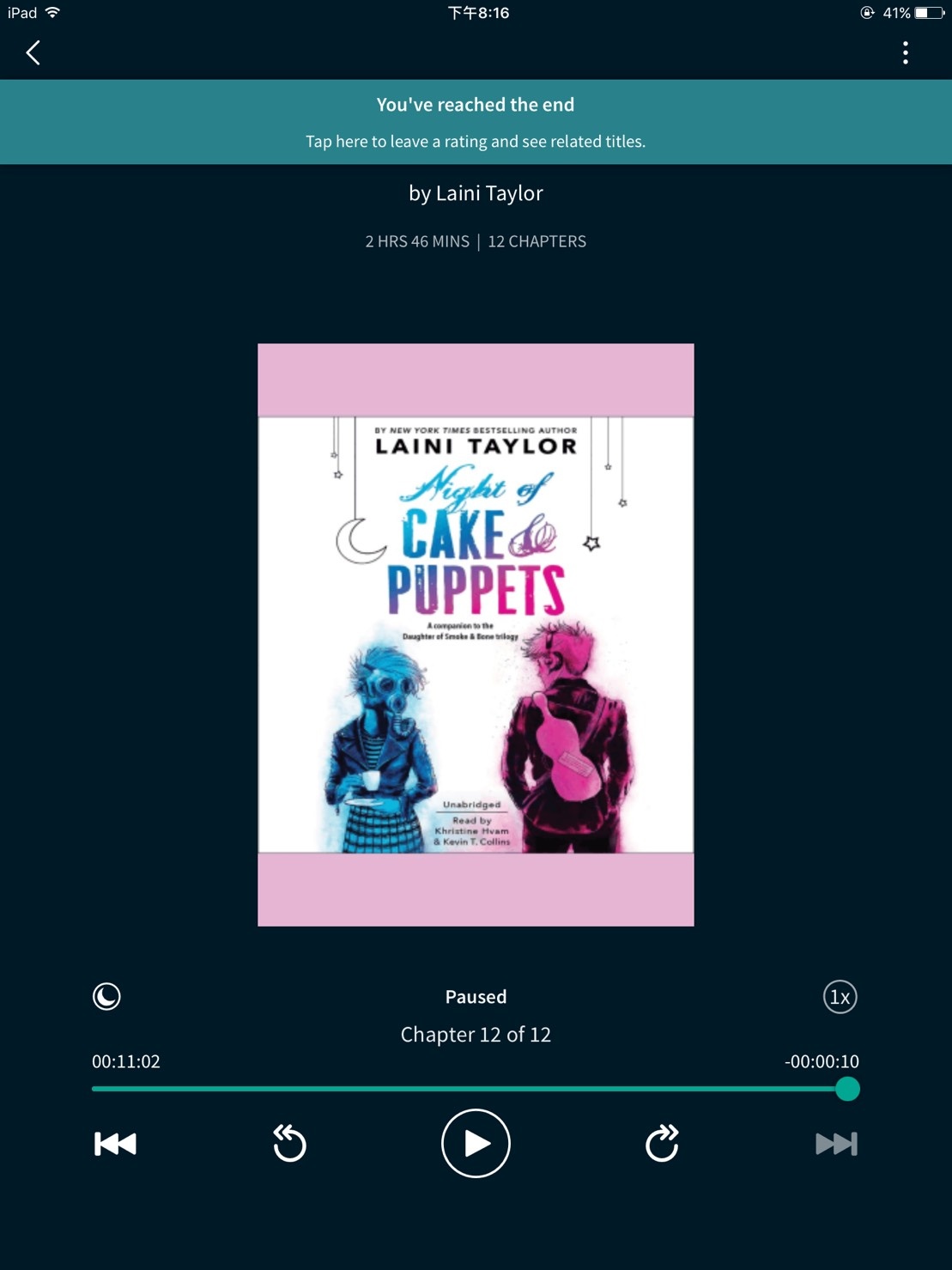
Task: Start playback with the play button
Action: tap(476, 1144)
